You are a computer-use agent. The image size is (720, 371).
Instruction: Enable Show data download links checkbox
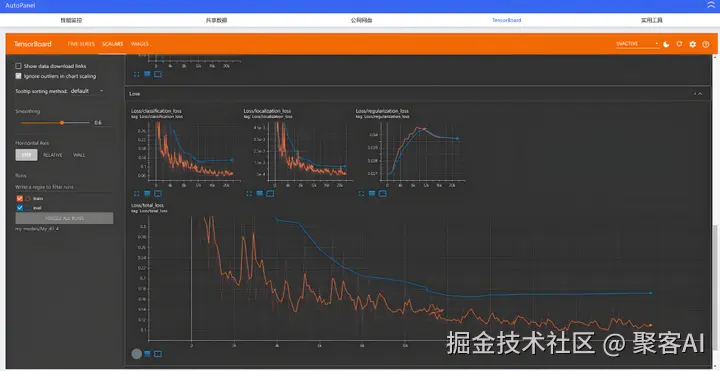point(18,66)
